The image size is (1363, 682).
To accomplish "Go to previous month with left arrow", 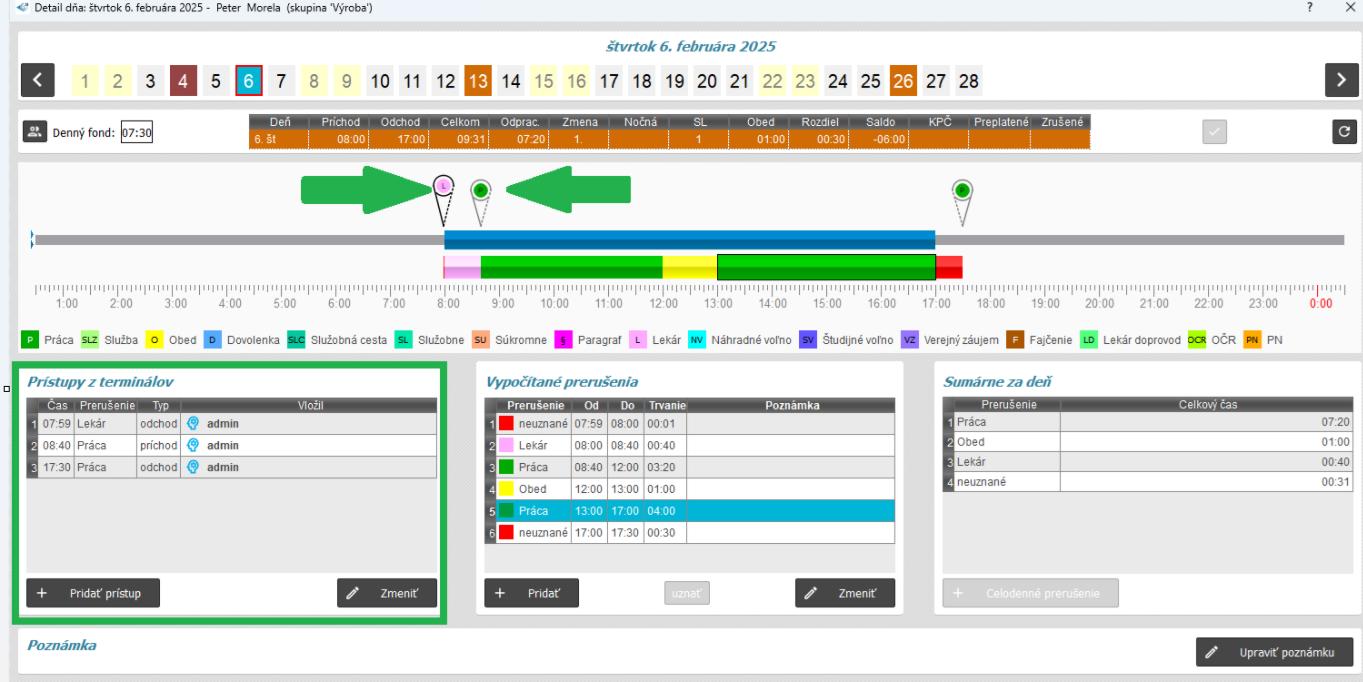I will pyautogui.click(x=37, y=80).
